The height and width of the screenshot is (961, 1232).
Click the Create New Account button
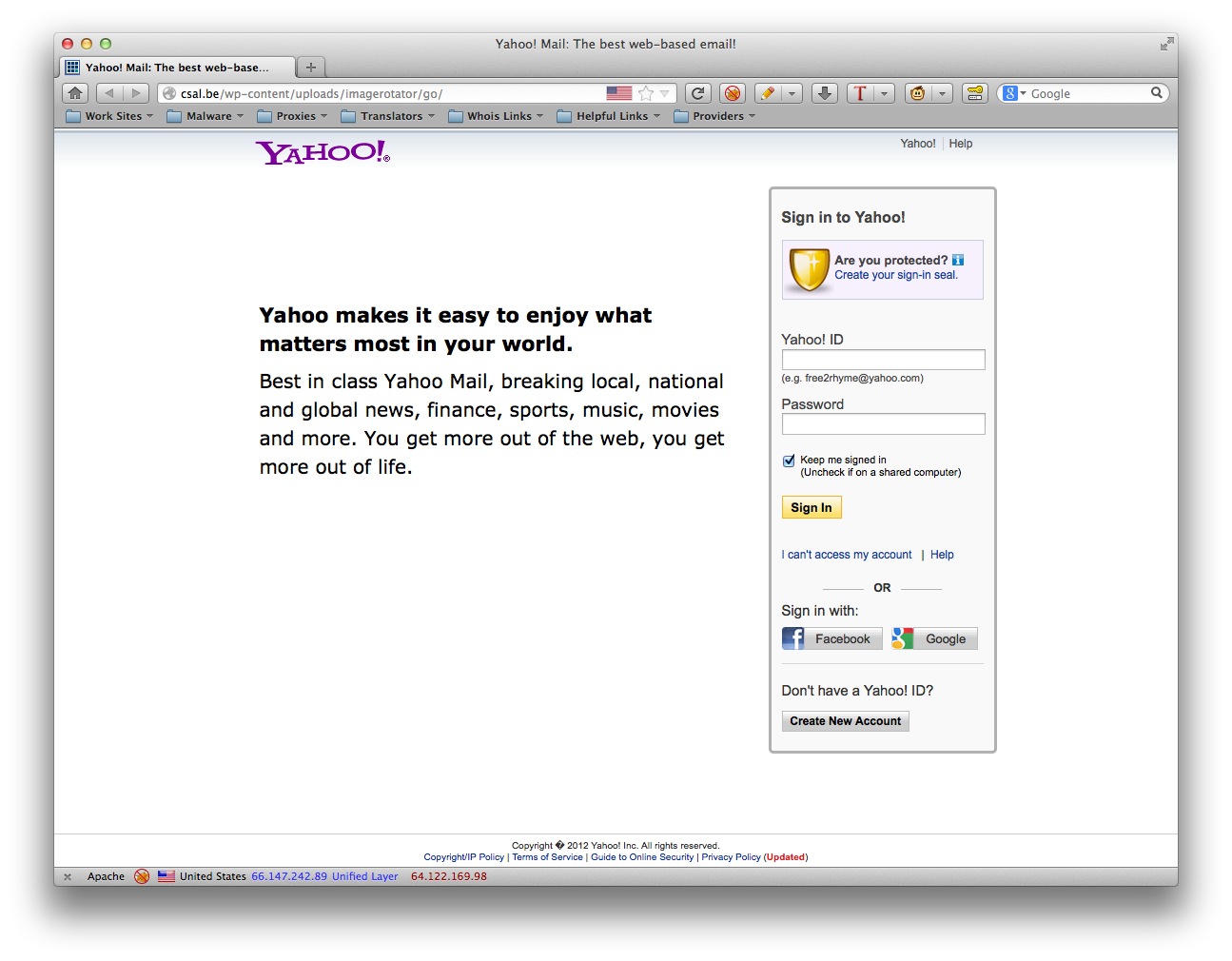coord(846,721)
